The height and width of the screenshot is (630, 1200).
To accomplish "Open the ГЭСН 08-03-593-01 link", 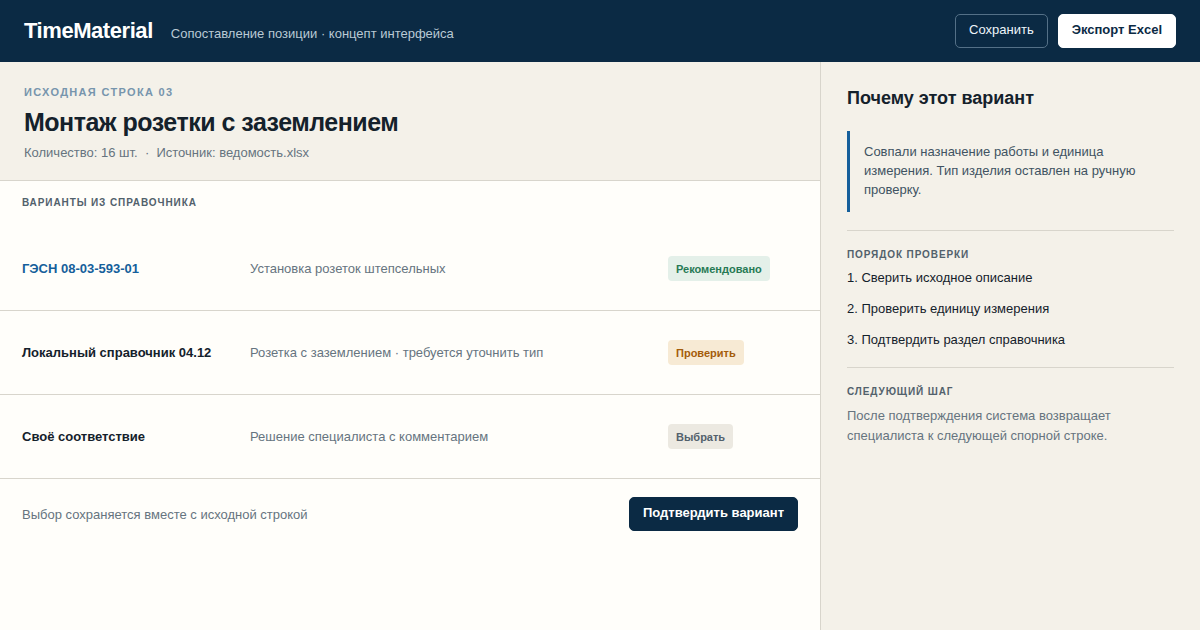I will click(x=80, y=269).
